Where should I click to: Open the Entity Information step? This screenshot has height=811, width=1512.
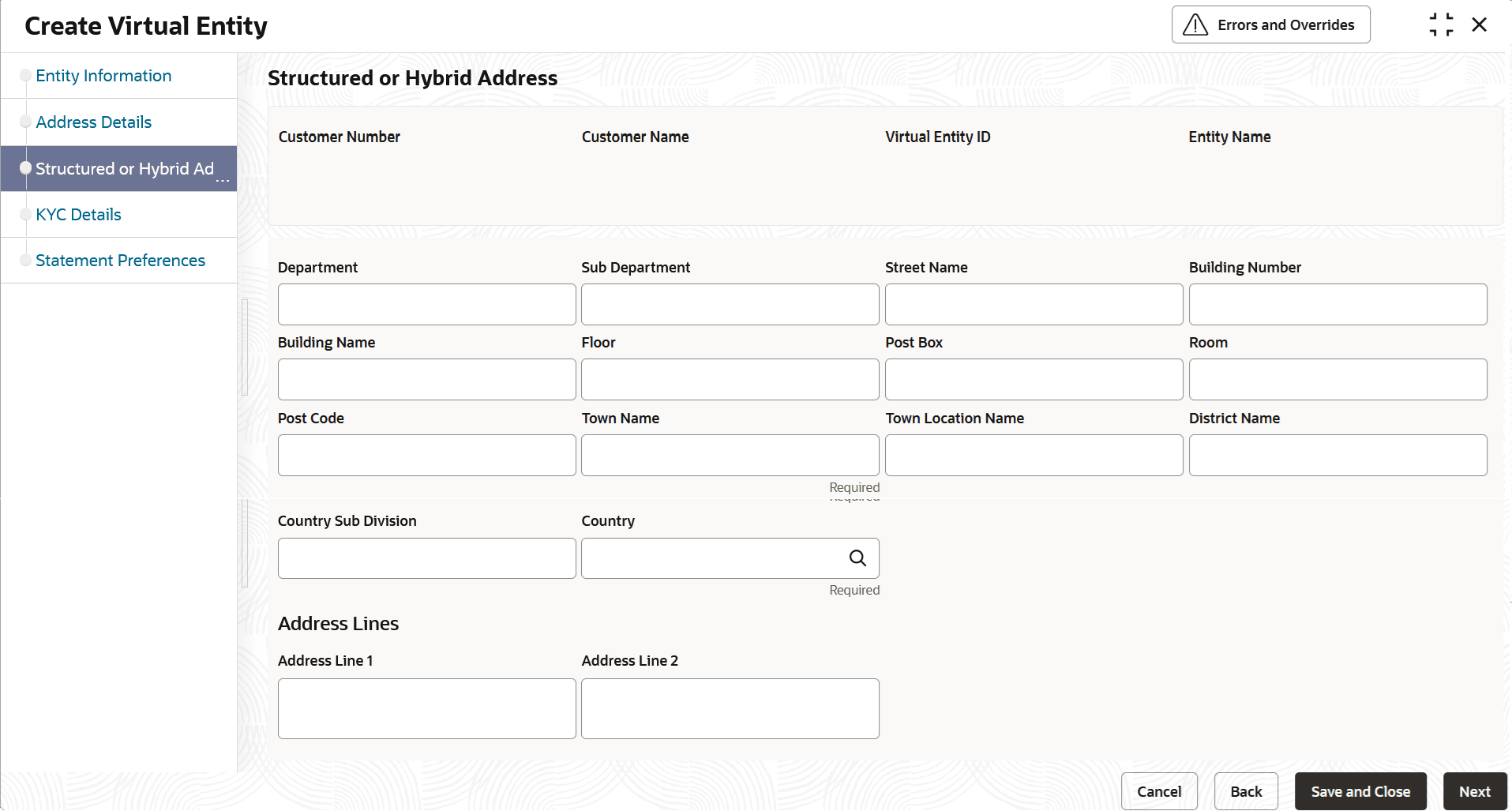tap(103, 76)
